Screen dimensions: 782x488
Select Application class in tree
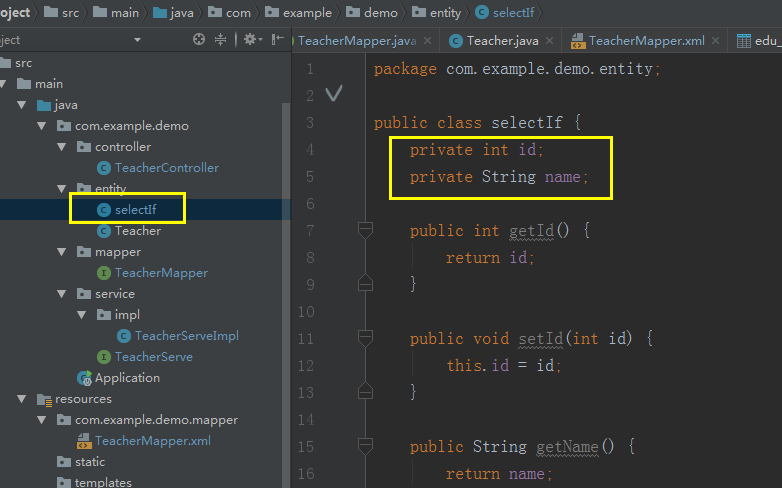[127, 378]
